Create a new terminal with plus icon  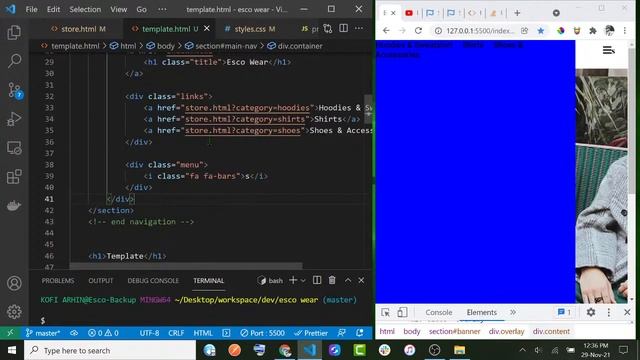293,280
